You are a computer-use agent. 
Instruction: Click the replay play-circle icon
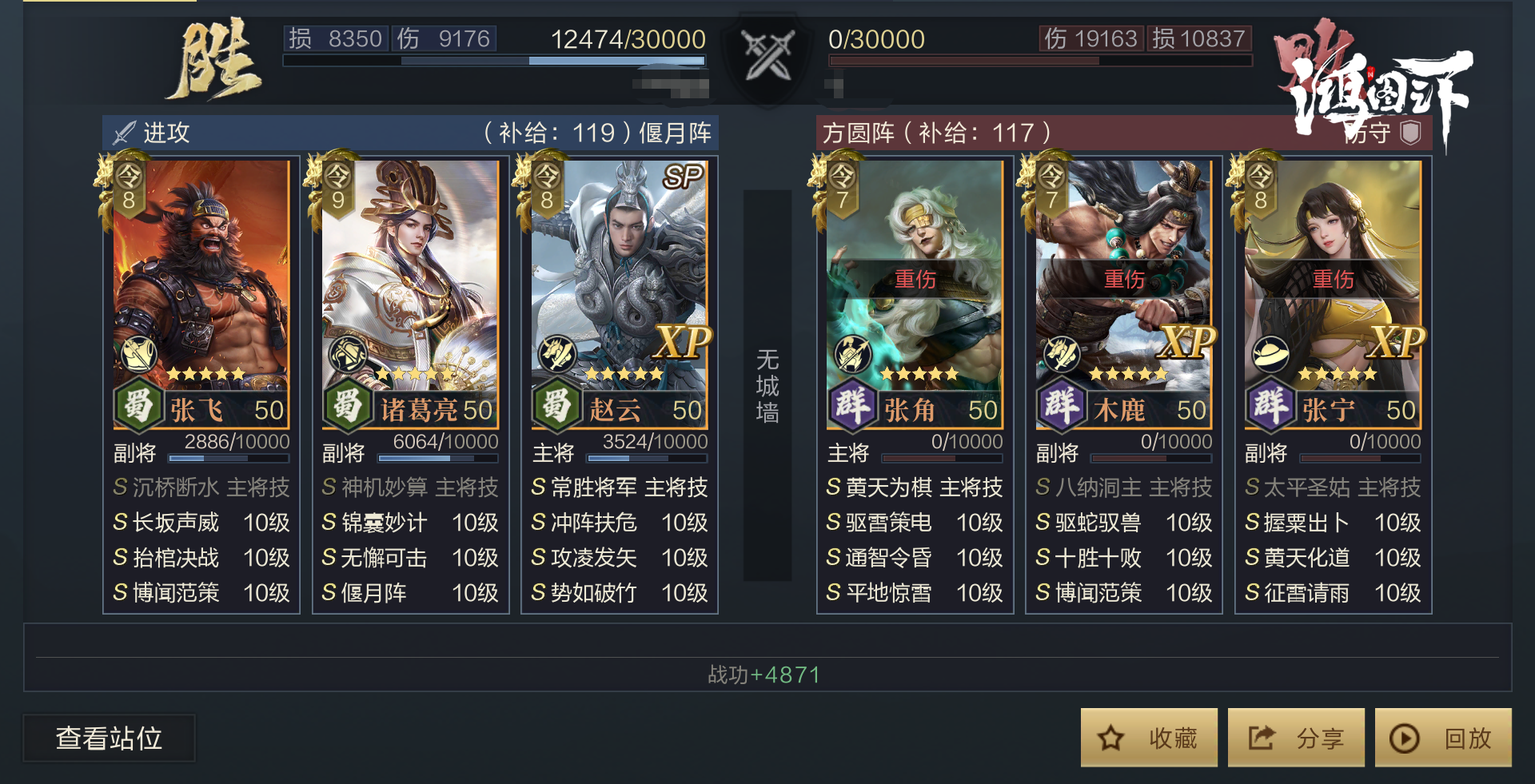(x=1405, y=738)
